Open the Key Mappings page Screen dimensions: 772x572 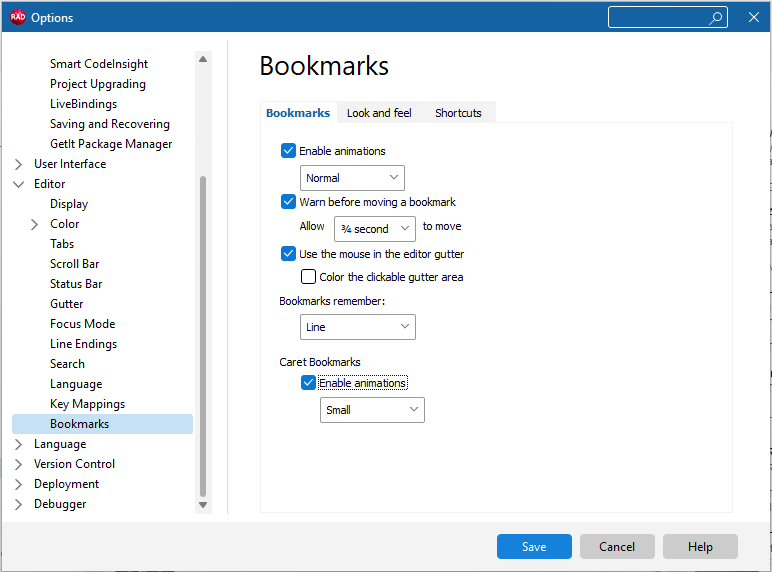click(87, 404)
